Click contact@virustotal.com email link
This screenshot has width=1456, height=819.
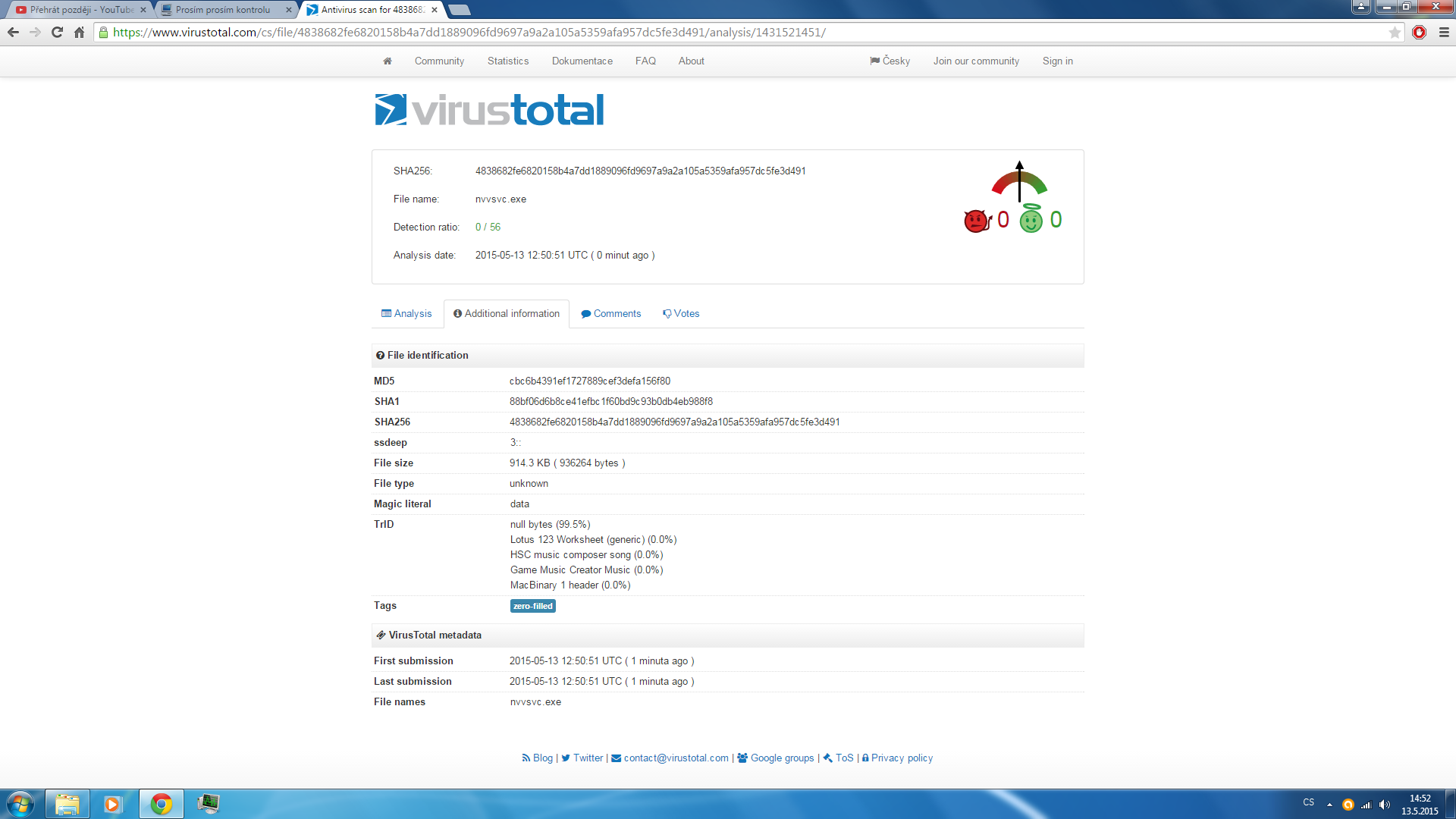[x=670, y=758]
